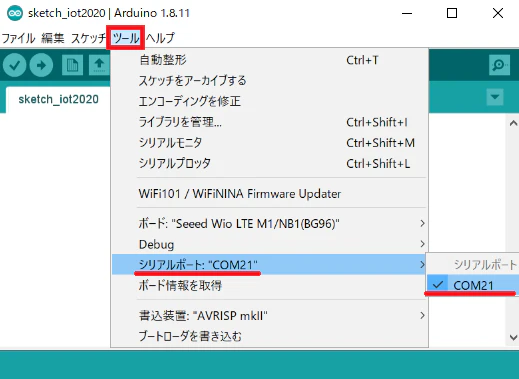Screen dimensions: 519x379
Task: Click the Arduino logo in title bar
Action: pyautogui.click(x=15, y=13)
